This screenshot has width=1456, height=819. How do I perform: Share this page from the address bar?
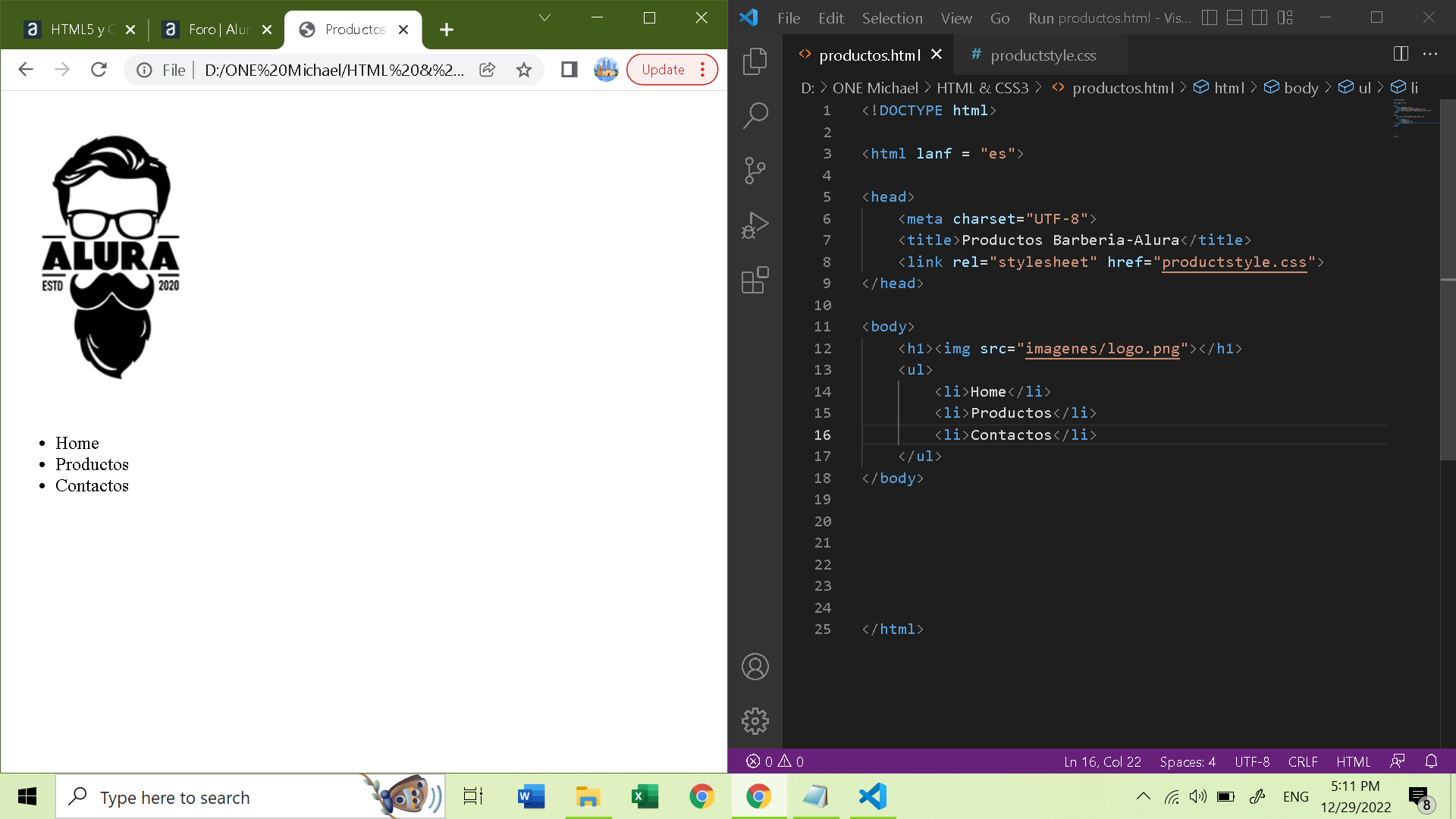click(x=488, y=70)
